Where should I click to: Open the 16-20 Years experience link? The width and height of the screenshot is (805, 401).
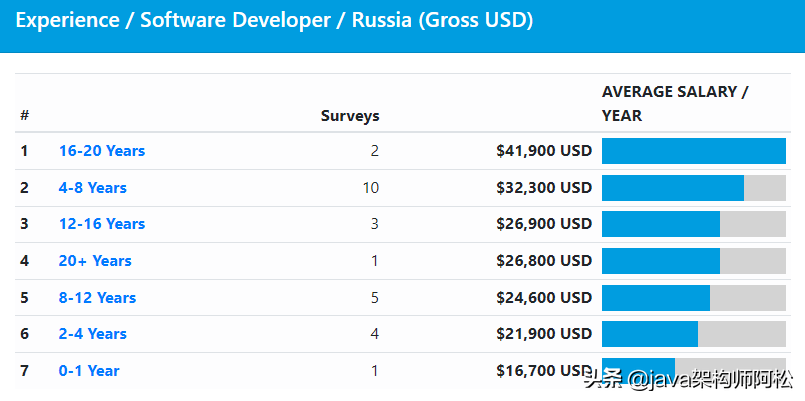(102, 151)
